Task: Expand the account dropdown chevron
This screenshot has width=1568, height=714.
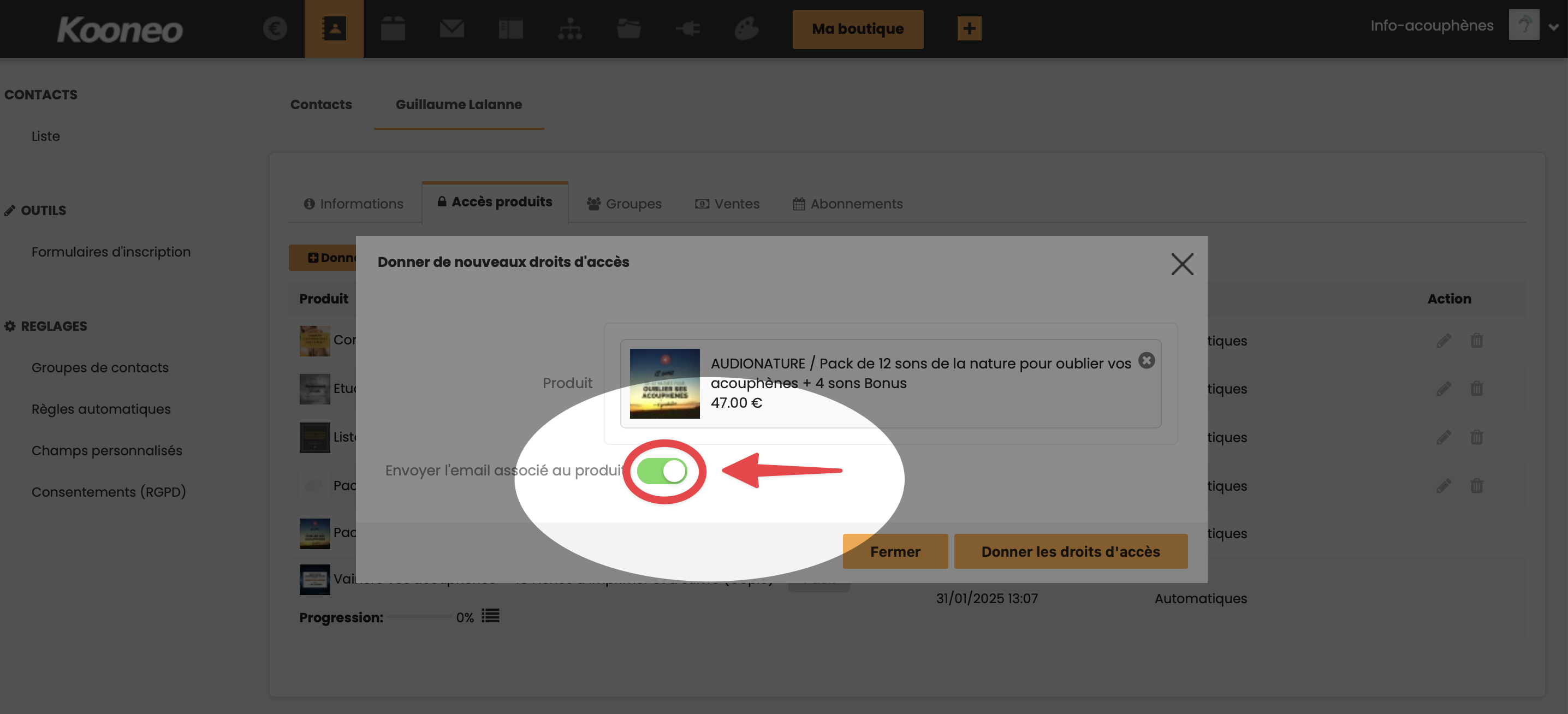Action: point(1553,27)
